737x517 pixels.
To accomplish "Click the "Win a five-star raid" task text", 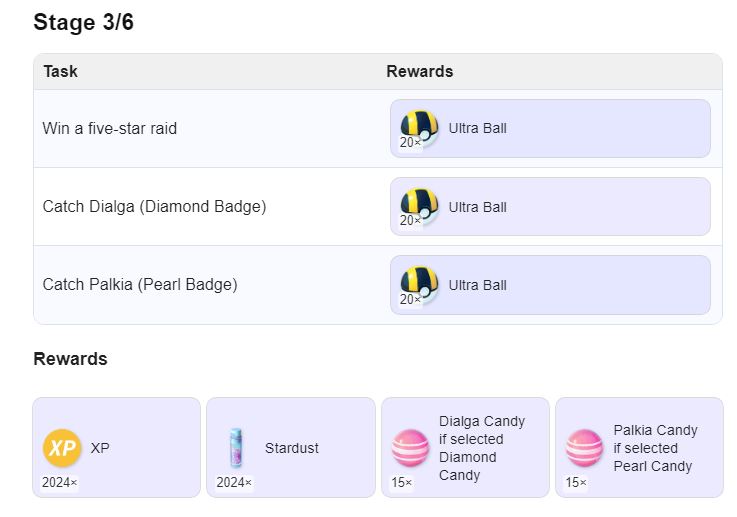I will click(109, 128).
